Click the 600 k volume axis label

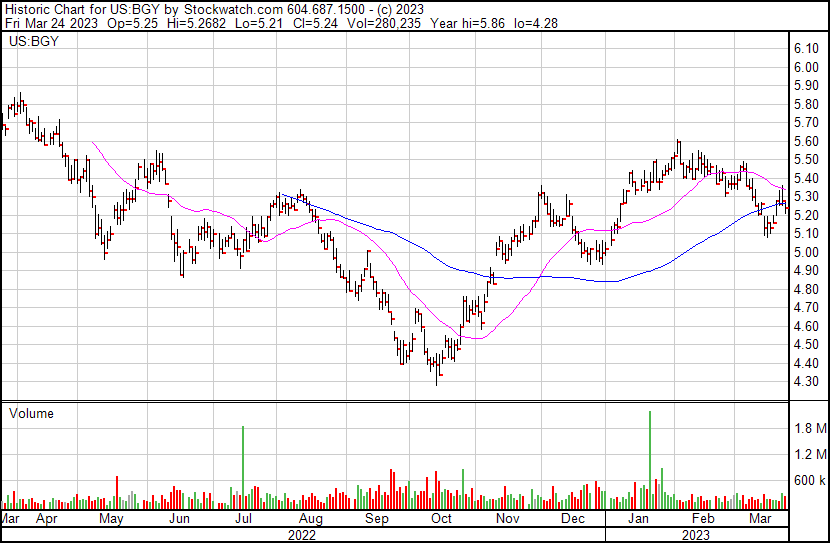(809, 481)
